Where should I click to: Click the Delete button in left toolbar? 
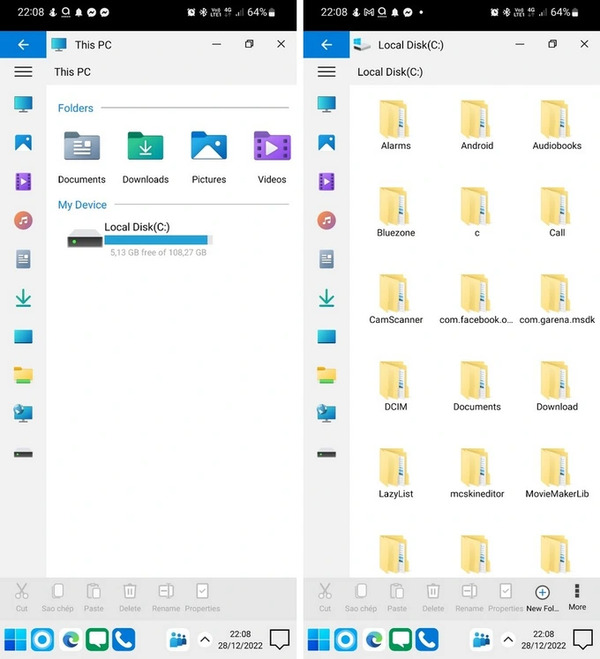click(x=130, y=597)
